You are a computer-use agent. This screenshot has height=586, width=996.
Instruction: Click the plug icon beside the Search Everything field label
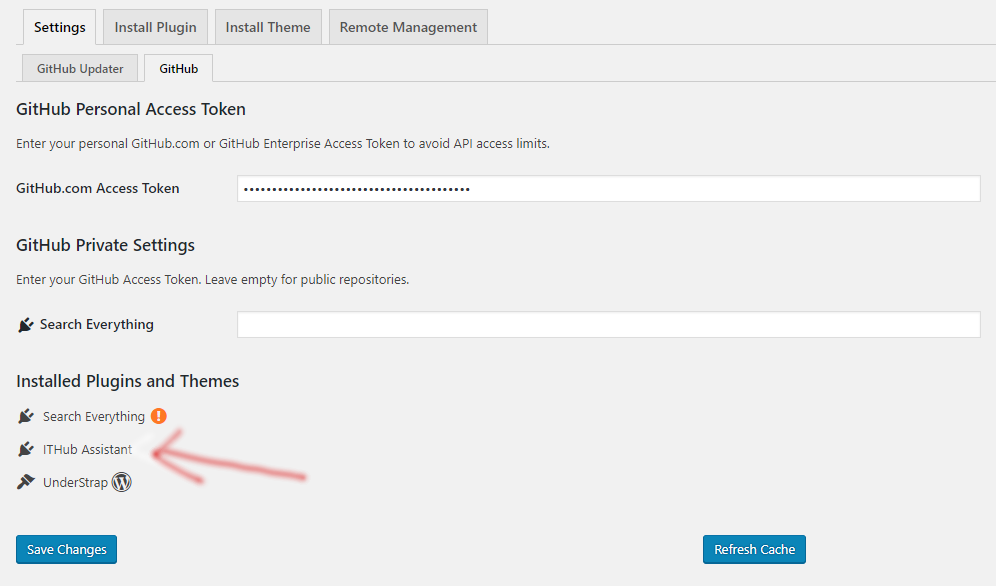25,325
